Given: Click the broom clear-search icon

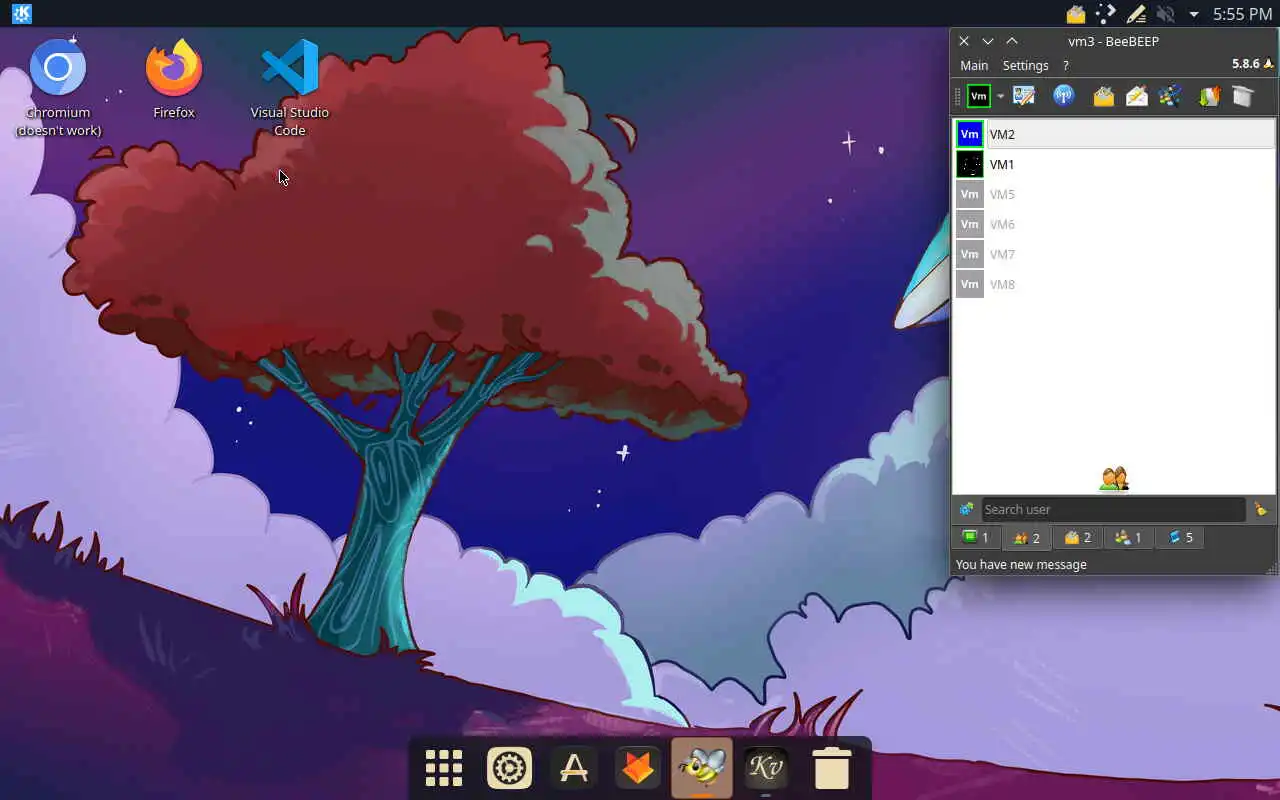Looking at the screenshot, I should (1260, 509).
